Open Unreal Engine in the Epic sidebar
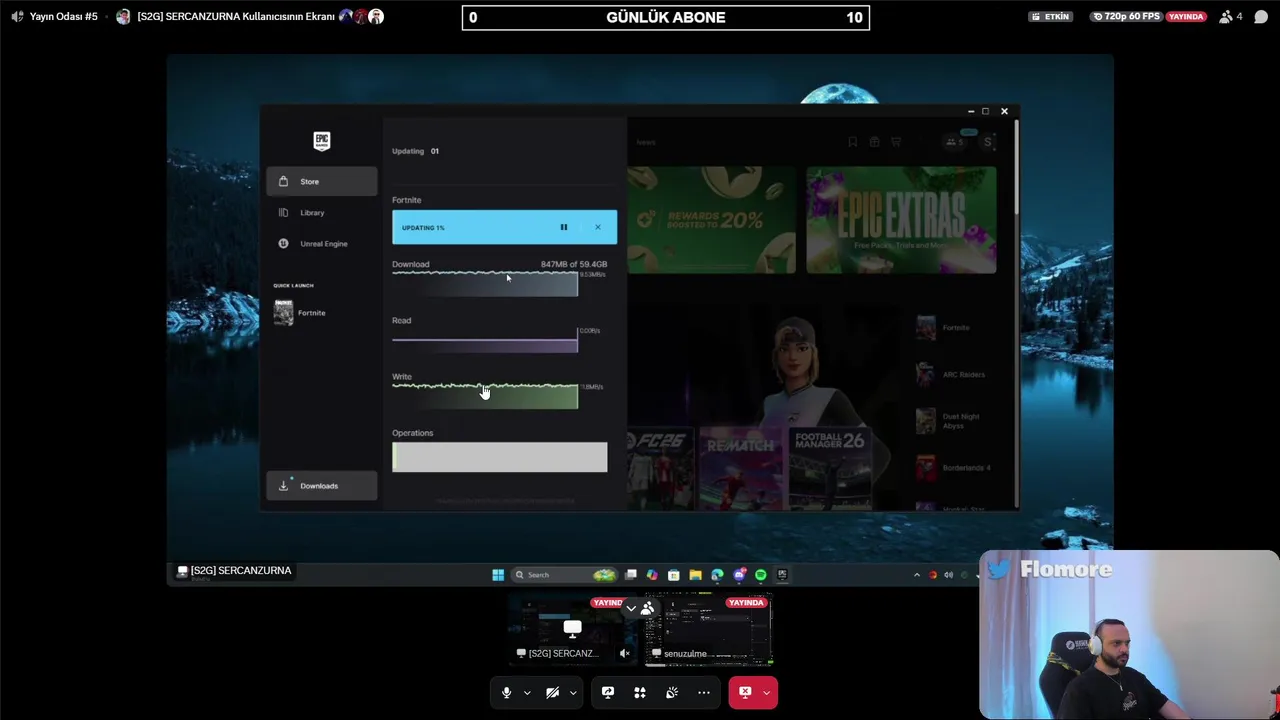 pos(321,243)
